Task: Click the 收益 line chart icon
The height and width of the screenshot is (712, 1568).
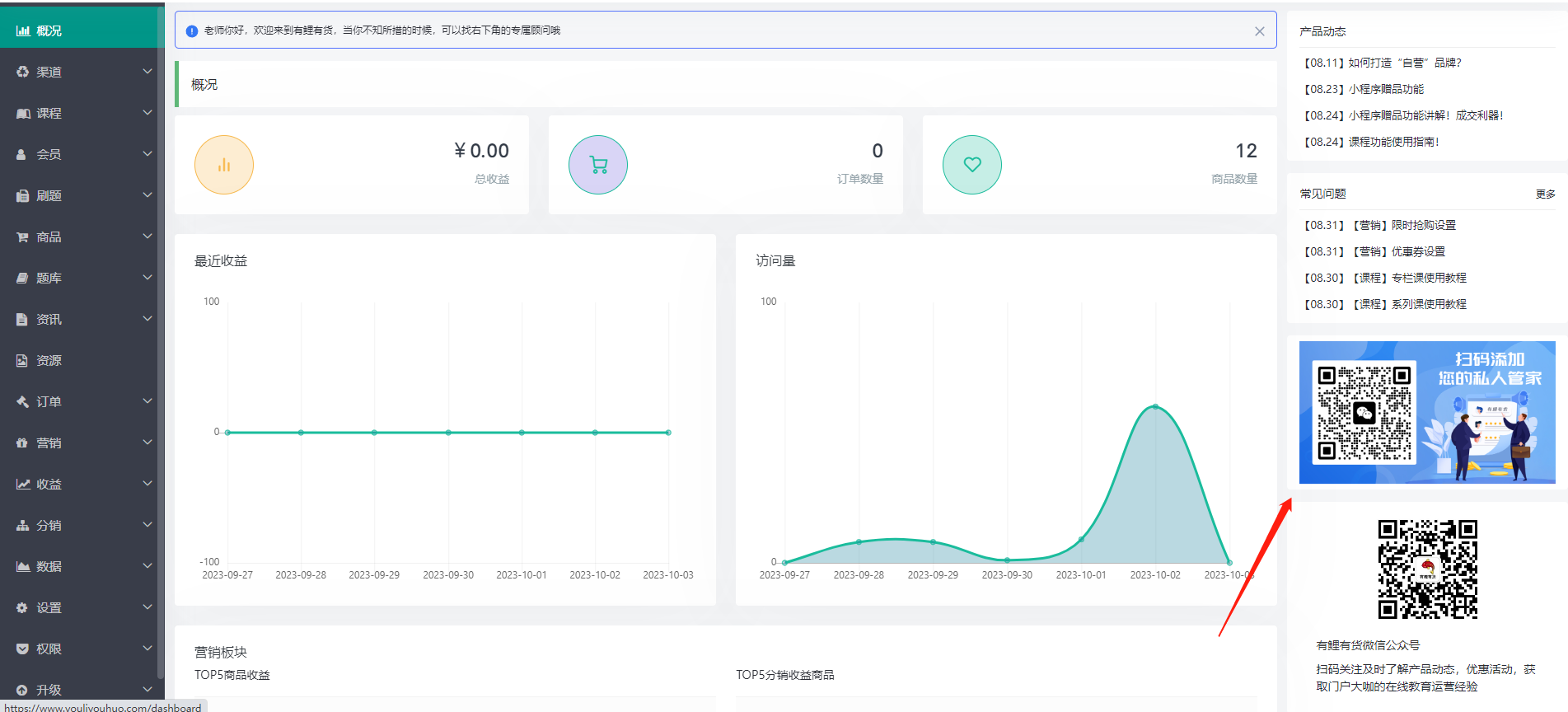Action: tap(23, 484)
